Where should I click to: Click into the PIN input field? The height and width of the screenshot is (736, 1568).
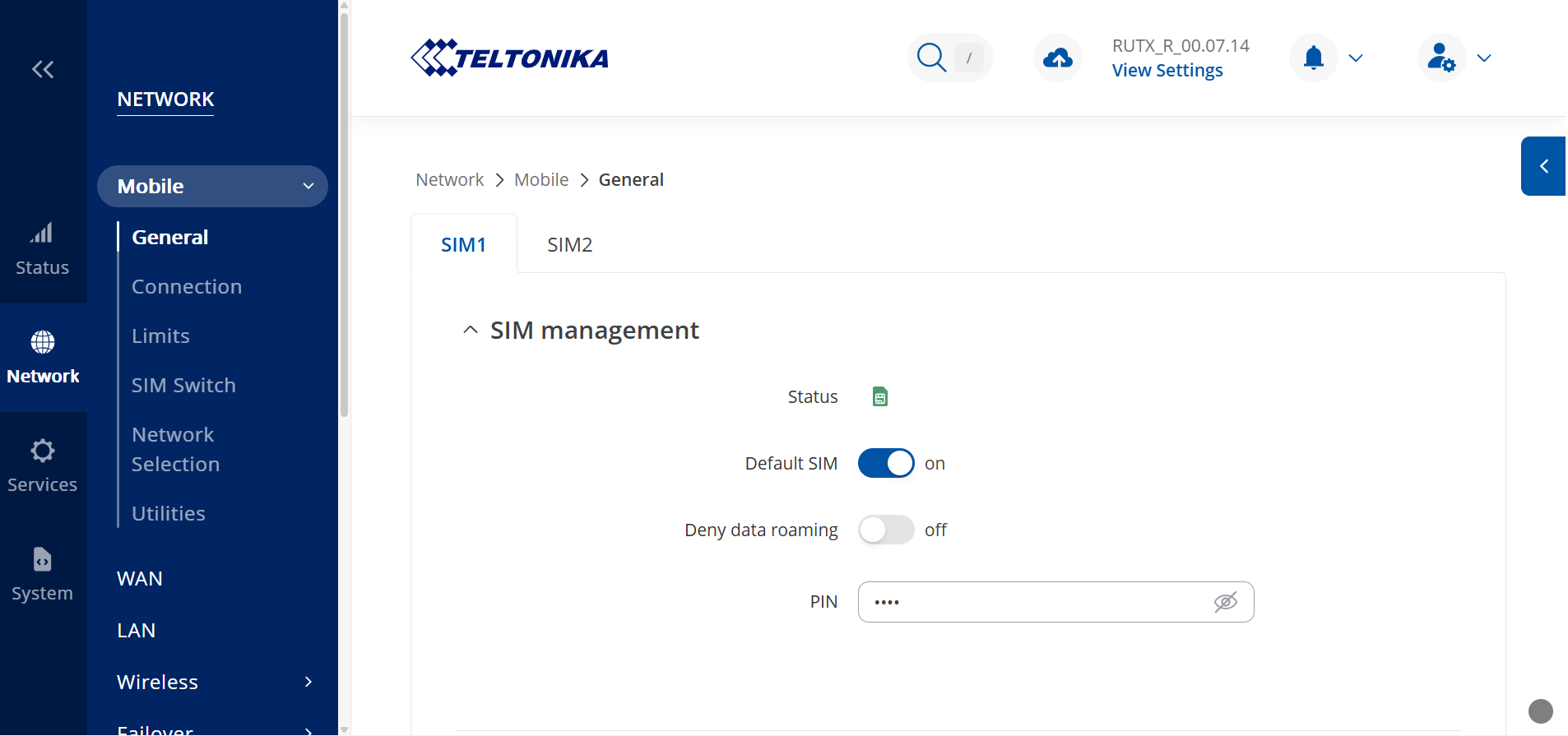click(1028, 602)
